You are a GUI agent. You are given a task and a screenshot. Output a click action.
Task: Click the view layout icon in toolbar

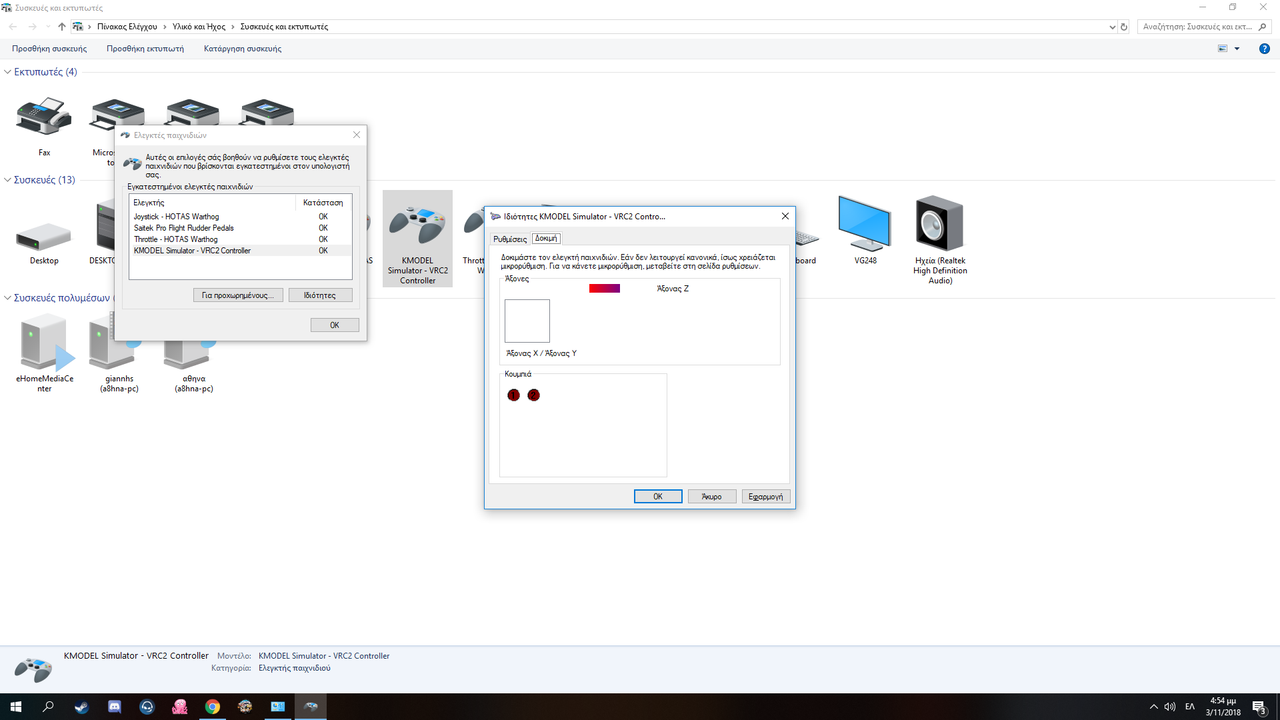pyautogui.click(x=1223, y=48)
